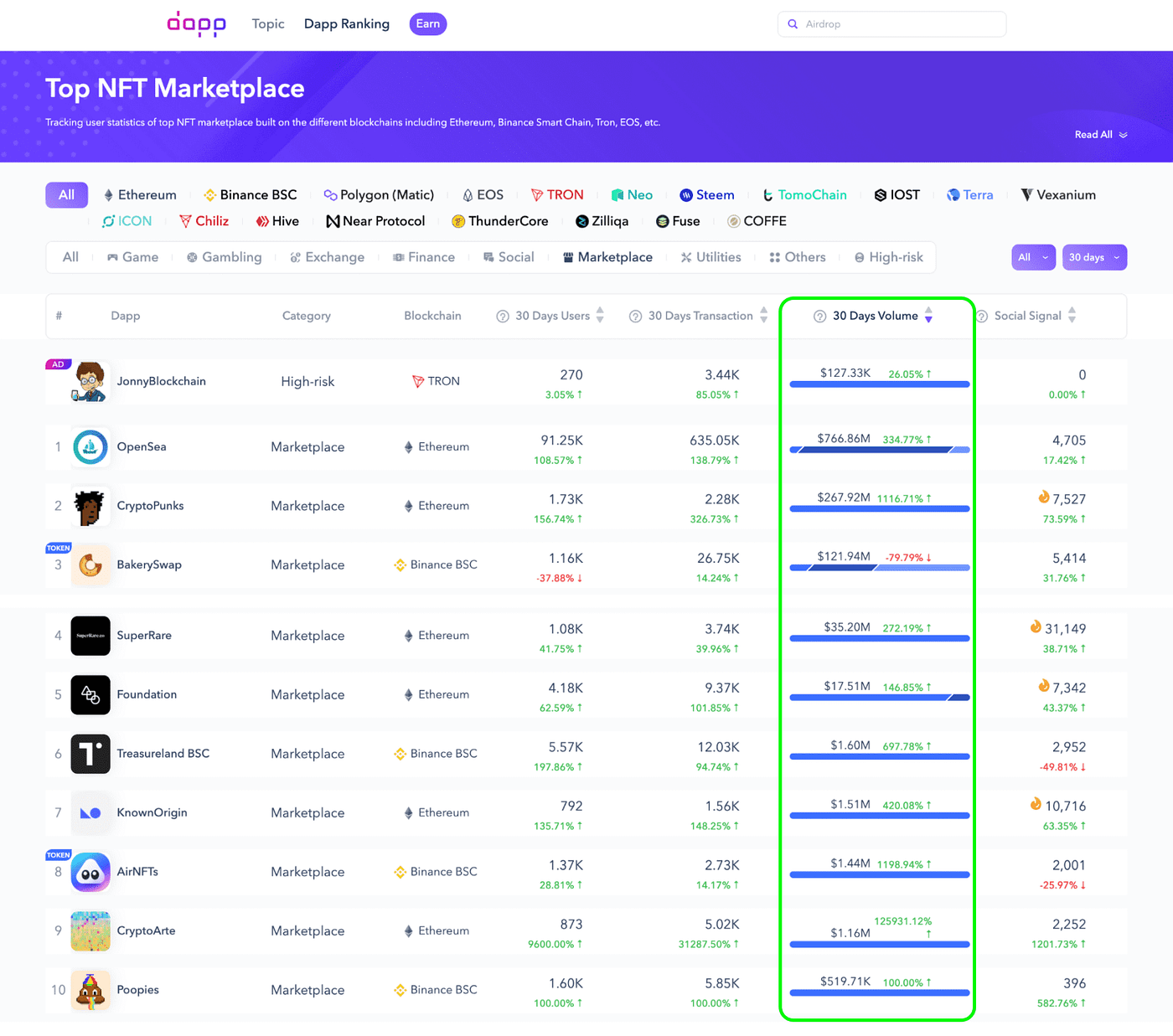This screenshot has width=1173, height=1036.
Task: Filter by Terra blockchain
Action: click(970, 195)
